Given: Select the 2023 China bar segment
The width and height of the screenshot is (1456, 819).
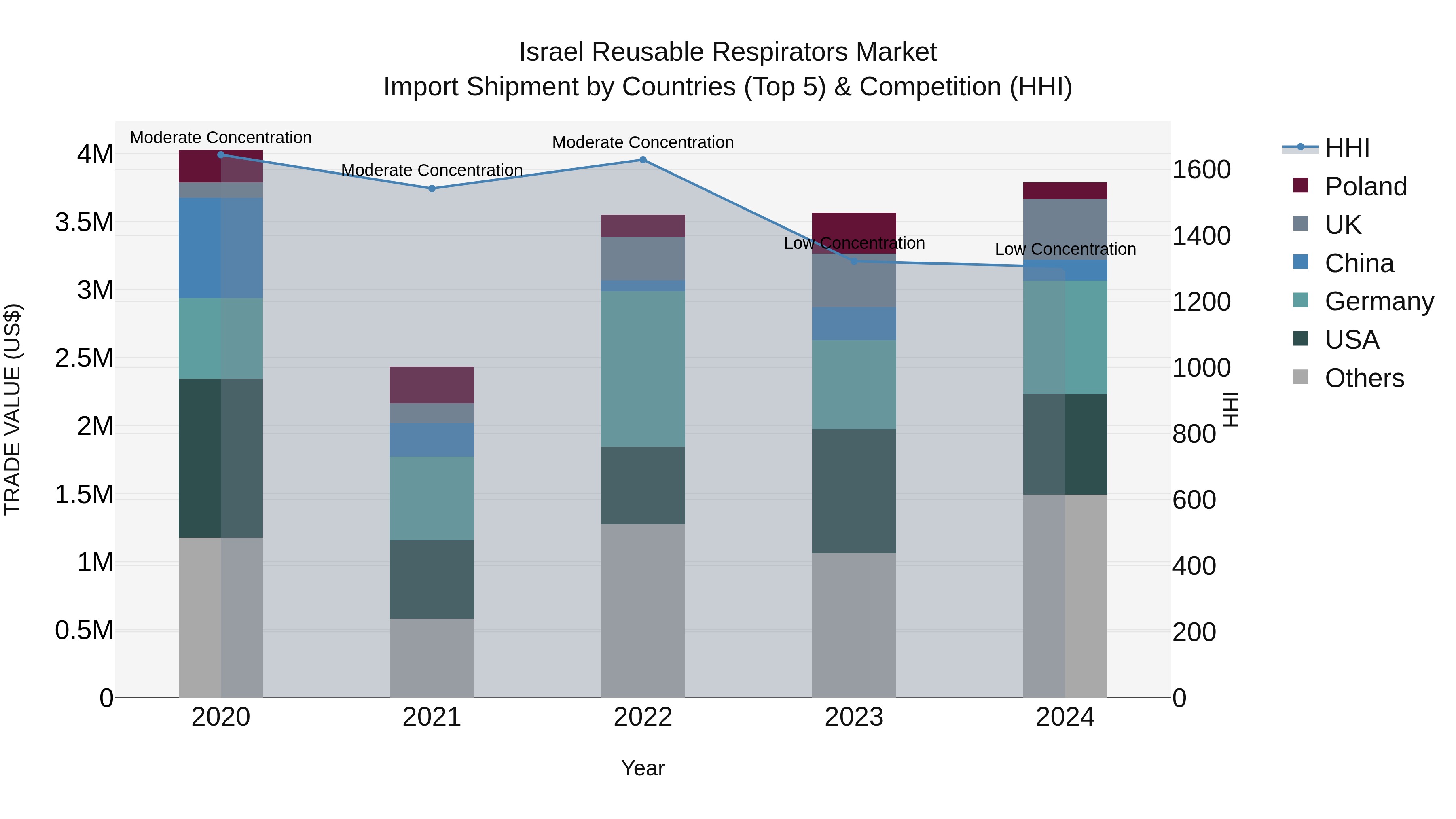Looking at the screenshot, I should tap(854, 324).
